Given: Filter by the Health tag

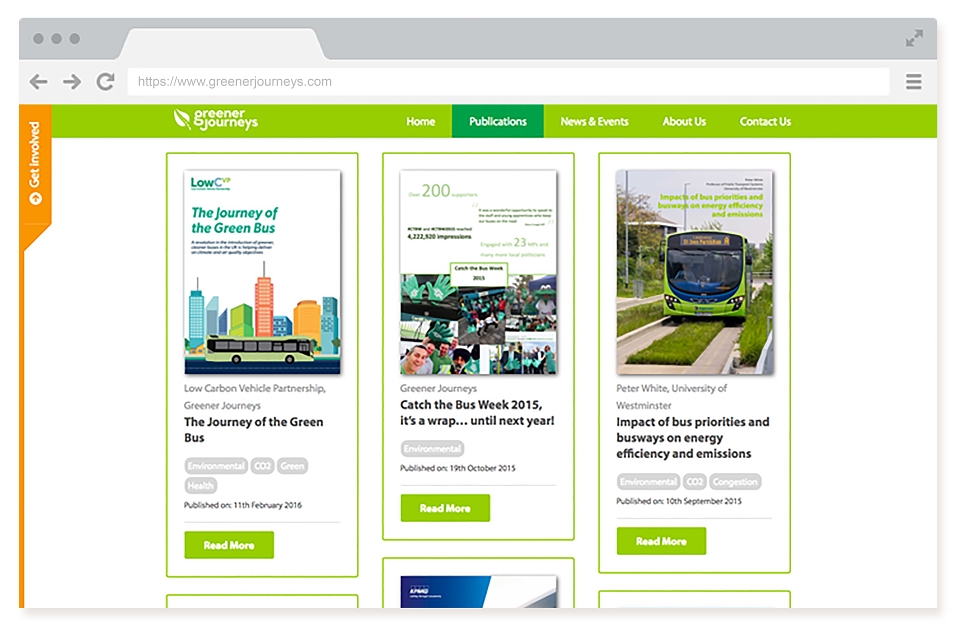Looking at the screenshot, I should [x=201, y=486].
